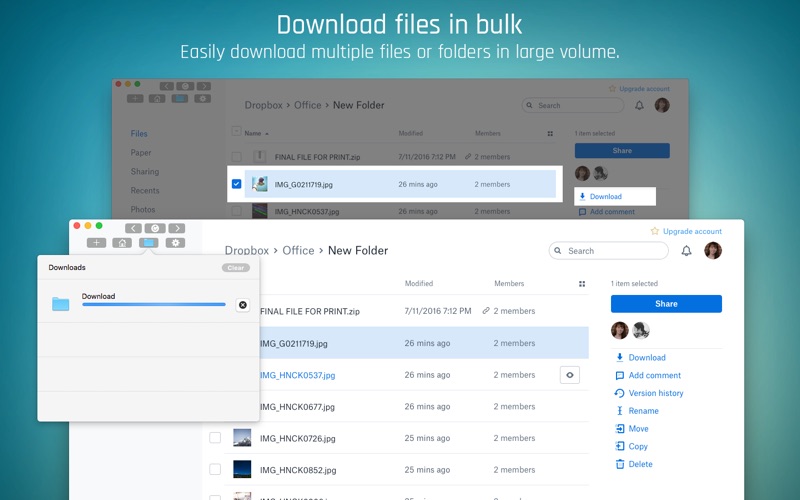Click highlighted Download in back window
800x500 pixels.
click(615, 196)
